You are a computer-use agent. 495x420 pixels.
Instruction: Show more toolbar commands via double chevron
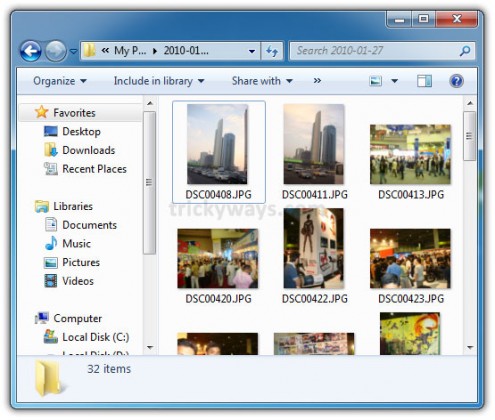(317, 81)
